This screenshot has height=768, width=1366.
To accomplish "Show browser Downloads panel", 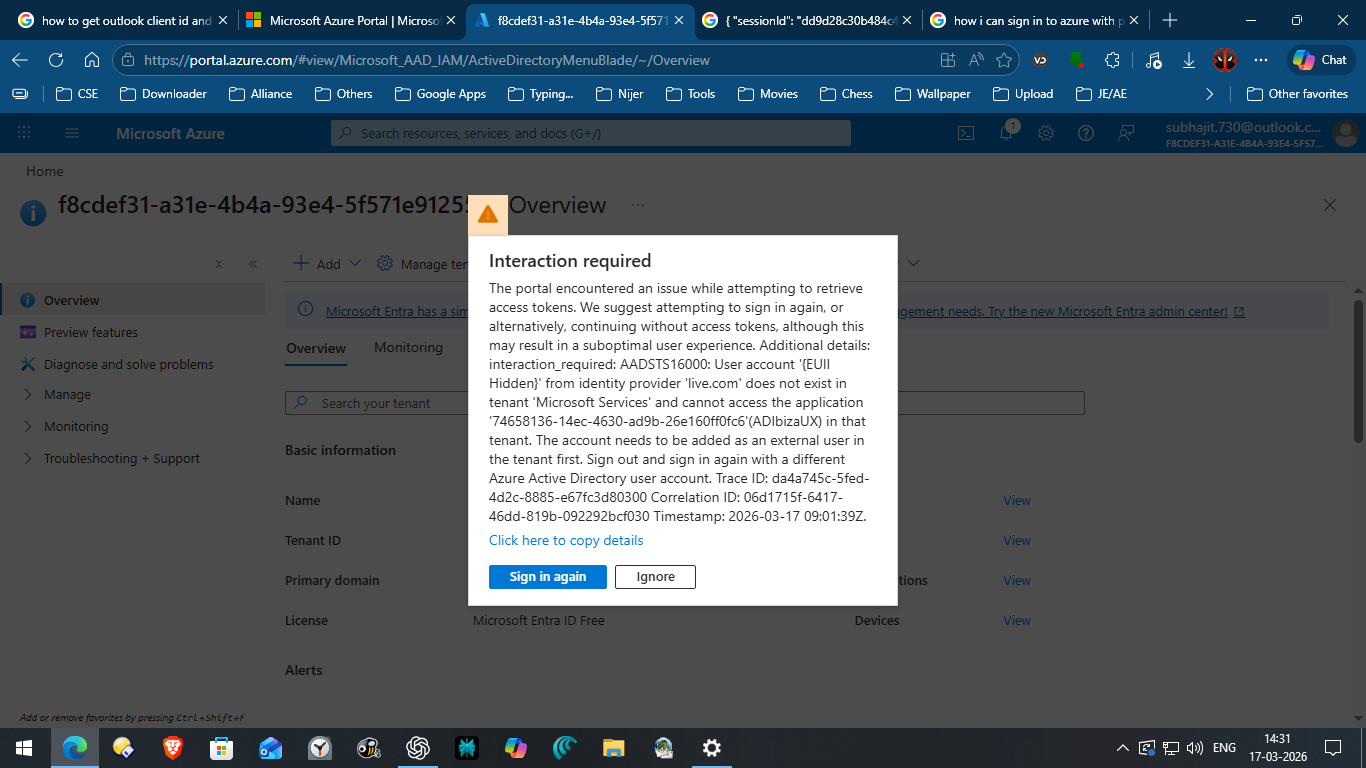I will tap(1189, 60).
